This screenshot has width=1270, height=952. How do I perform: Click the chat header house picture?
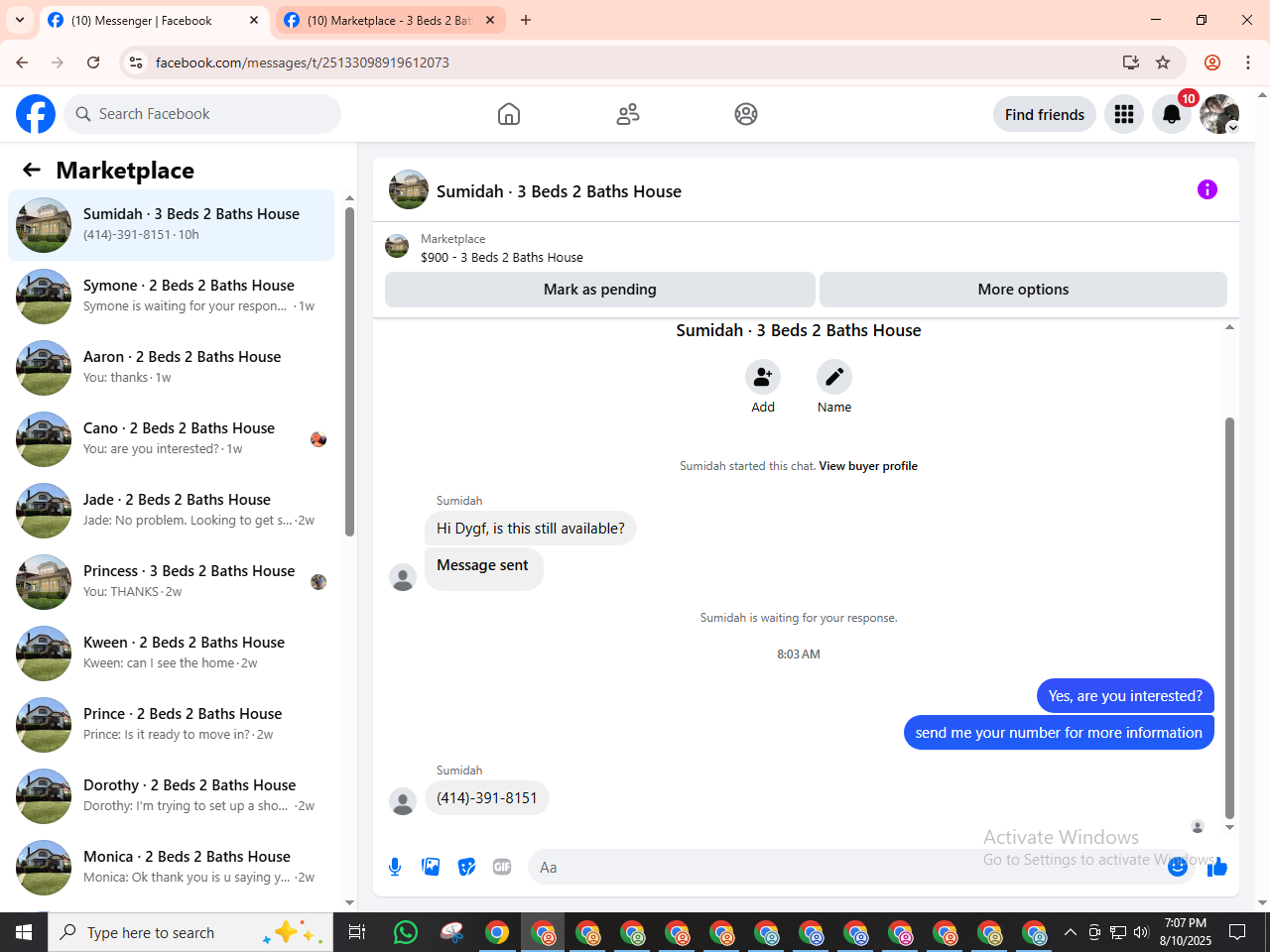click(x=409, y=189)
